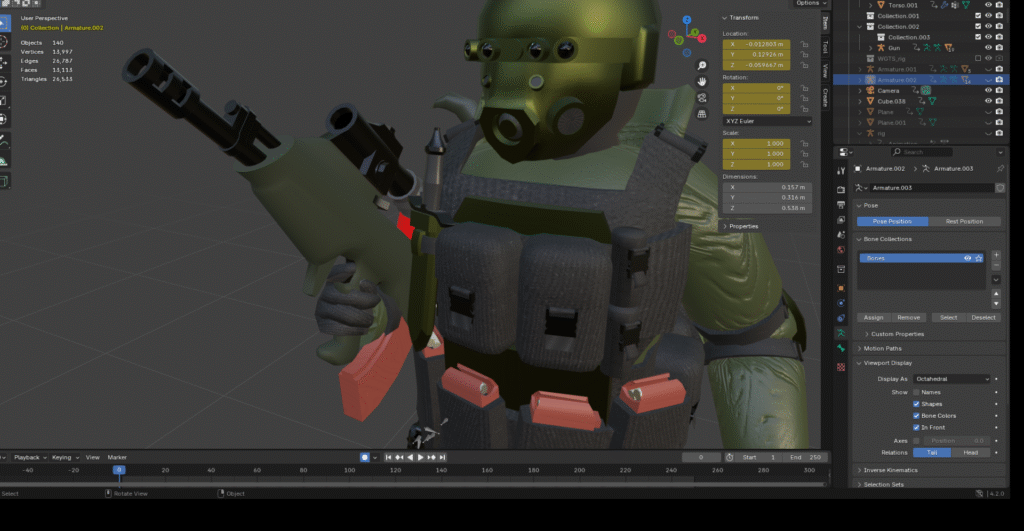
Task: Open the Render properties tab
Action: (841, 189)
